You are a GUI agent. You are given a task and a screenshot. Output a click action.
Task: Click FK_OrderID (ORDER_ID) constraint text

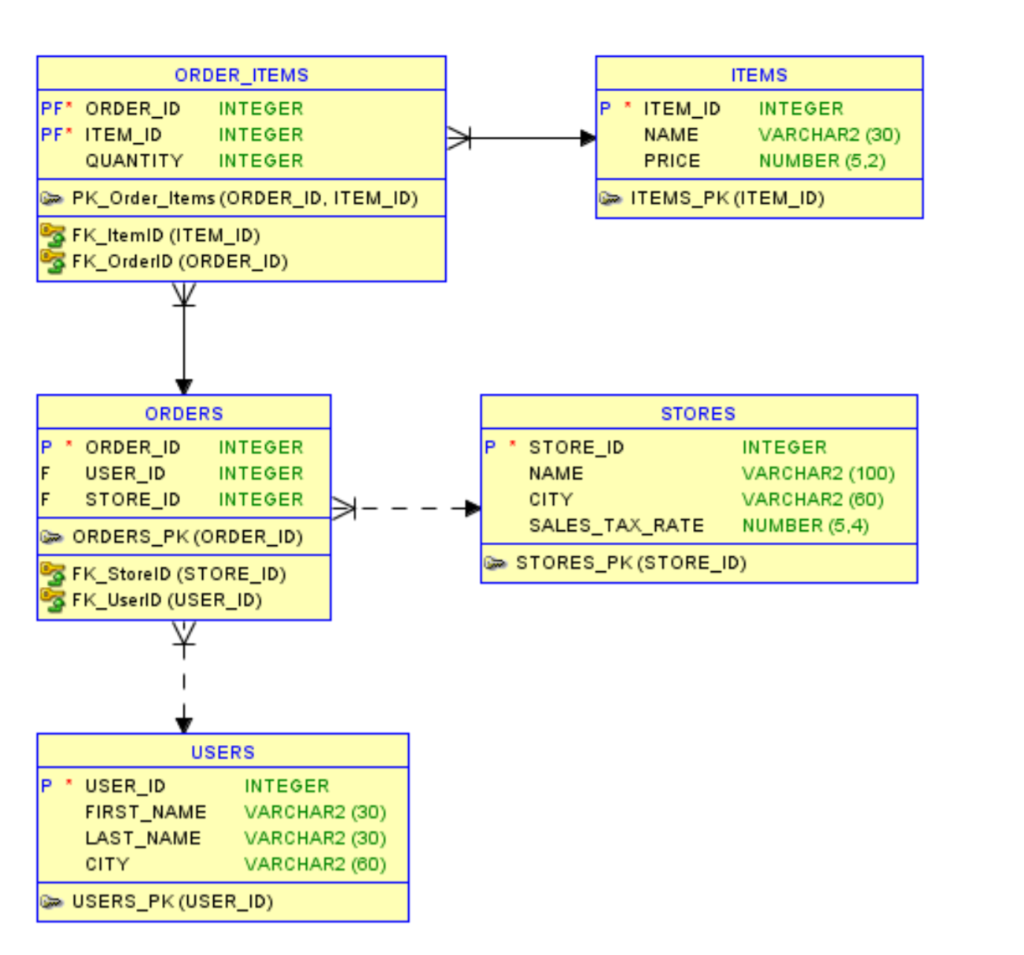(180, 261)
